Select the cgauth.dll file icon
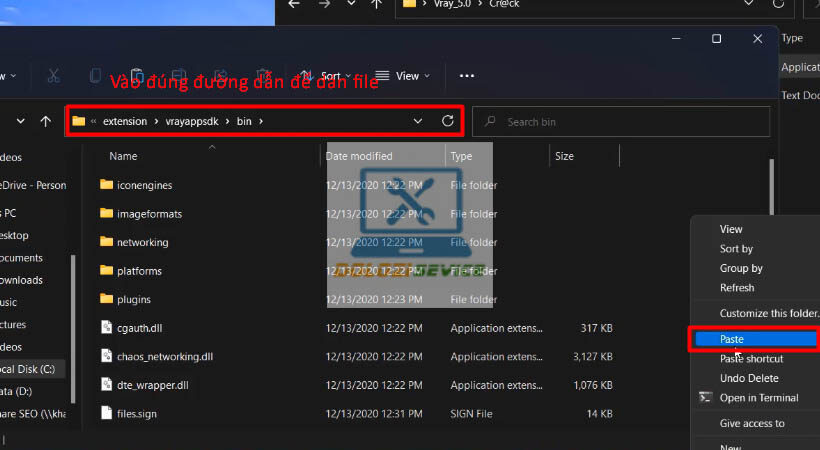This screenshot has width=820, height=450. tap(108, 327)
